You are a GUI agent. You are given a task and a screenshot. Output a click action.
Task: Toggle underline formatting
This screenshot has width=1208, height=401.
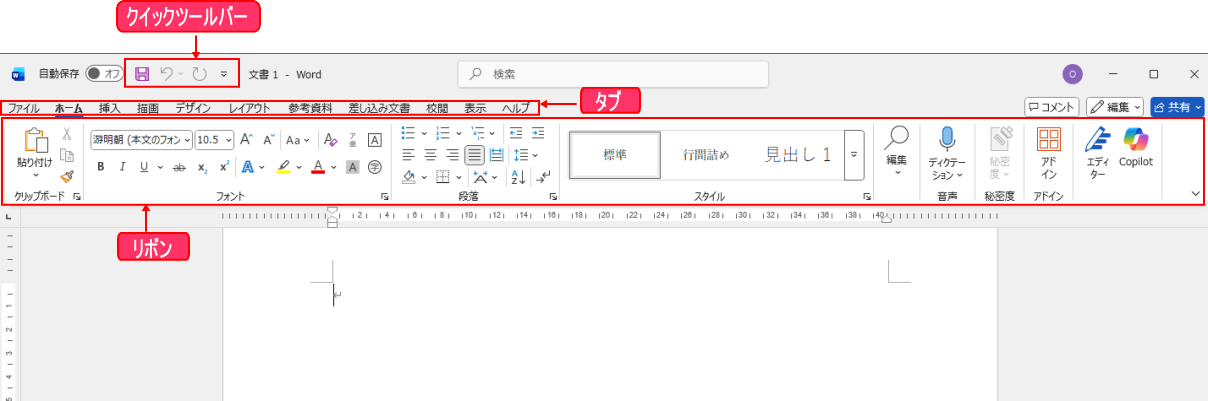(144, 167)
